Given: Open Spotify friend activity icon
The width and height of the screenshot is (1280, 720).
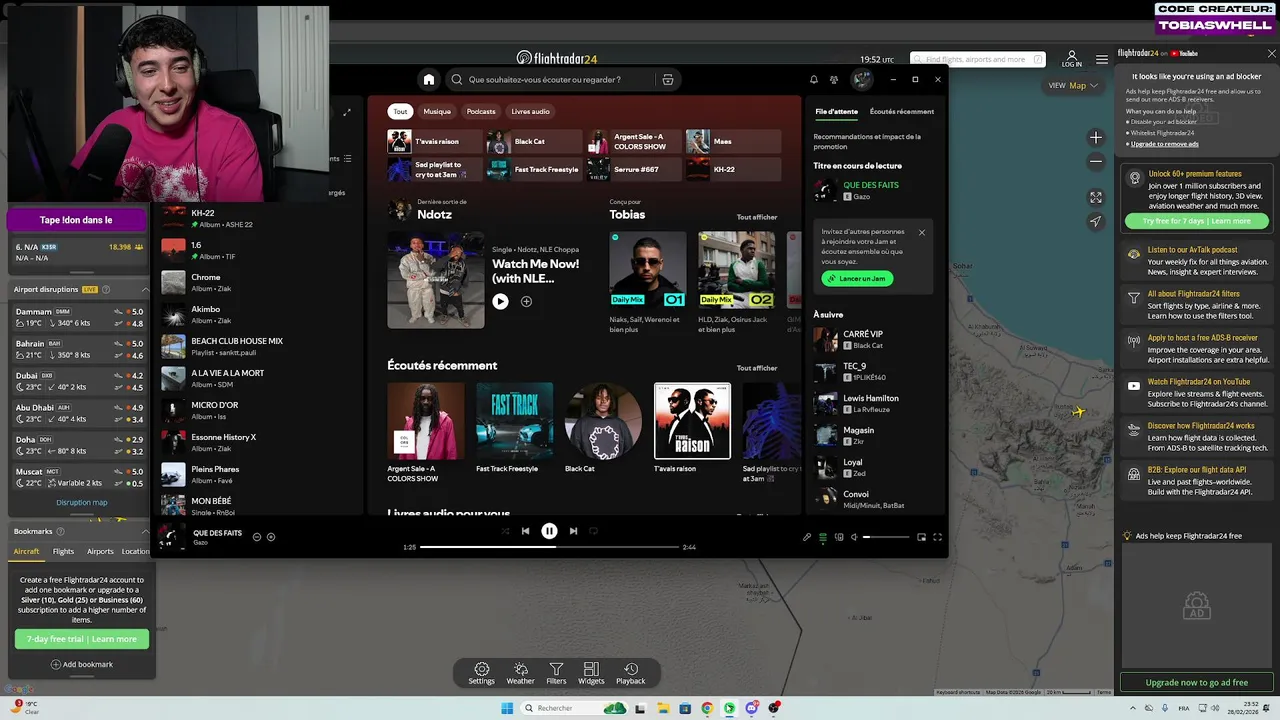Looking at the screenshot, I should coord(834,80).
